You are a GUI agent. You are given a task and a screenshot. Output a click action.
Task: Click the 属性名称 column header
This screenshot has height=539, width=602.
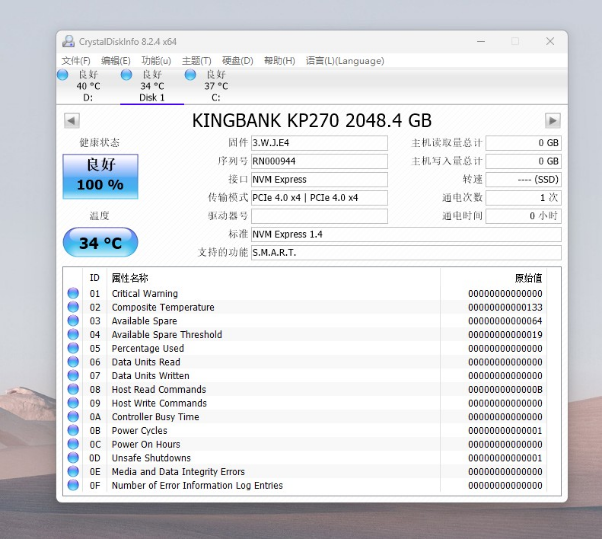point(130,278)
